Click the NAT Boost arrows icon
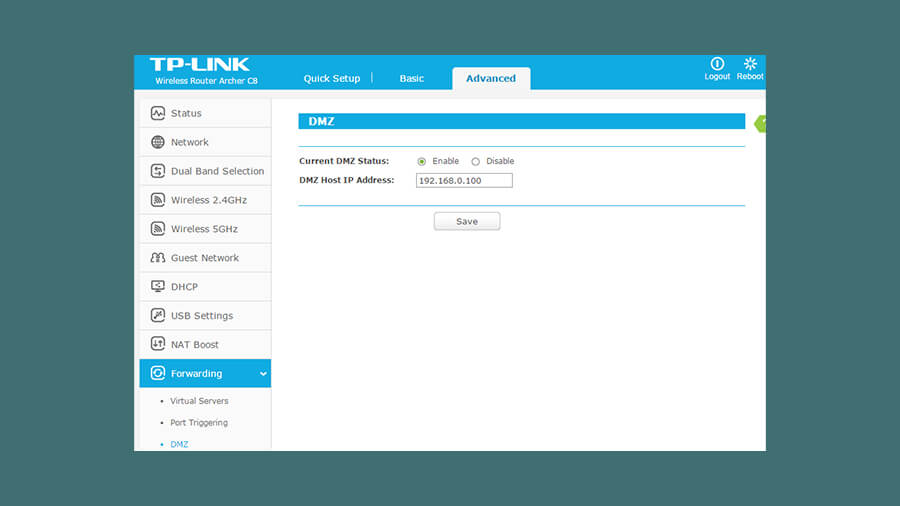 tap(158, 344)
